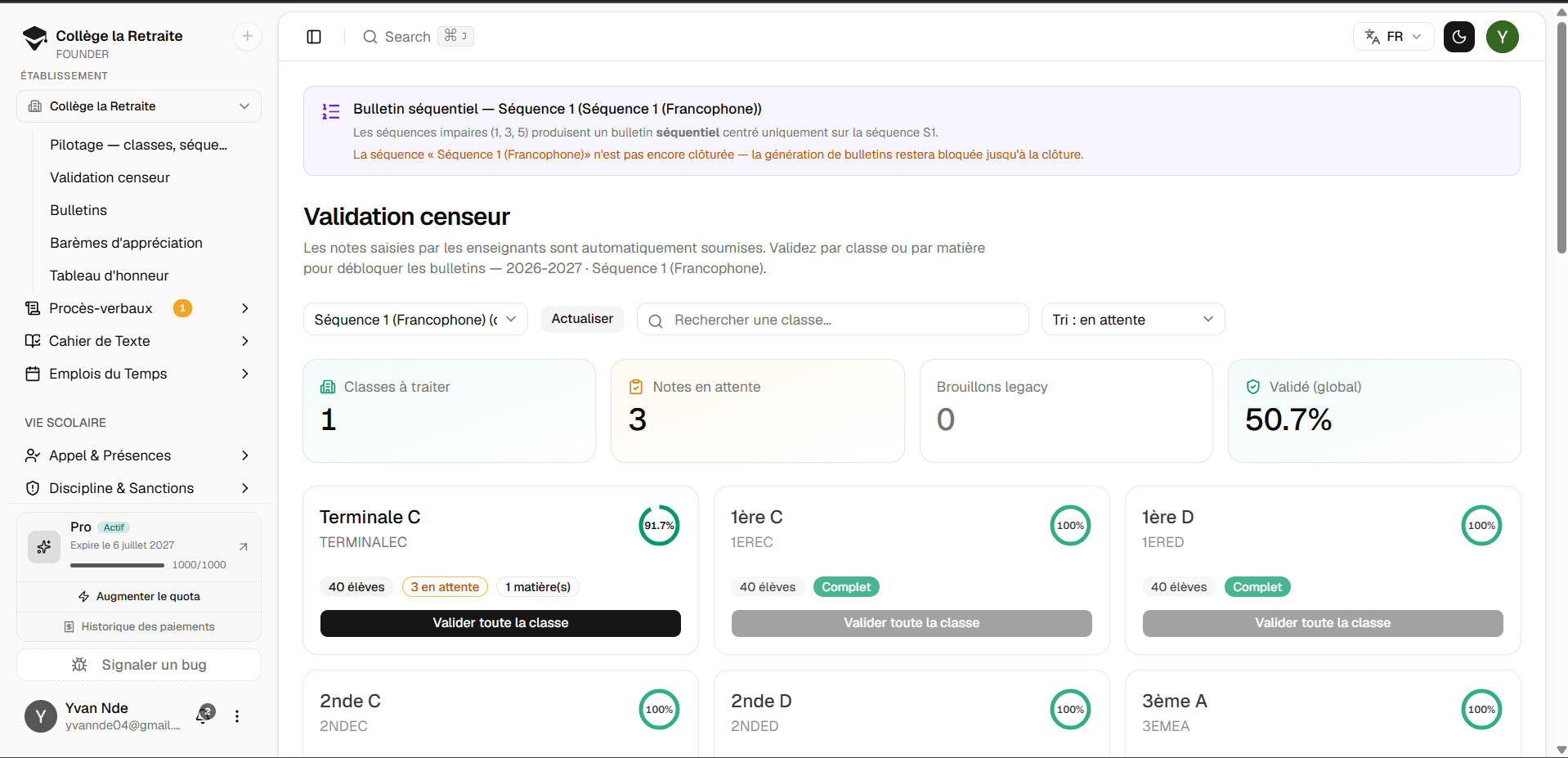Click the Emplois du Temps calendar icon

[33, 374]
